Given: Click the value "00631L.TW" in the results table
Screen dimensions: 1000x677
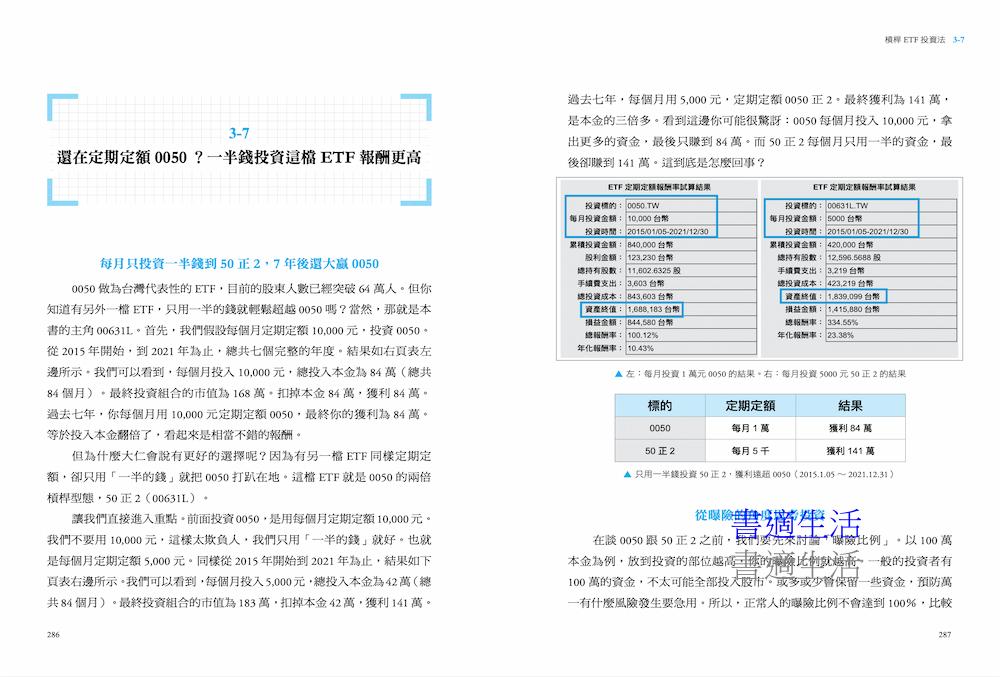Looking at the screenshot, I should (848, 205).
